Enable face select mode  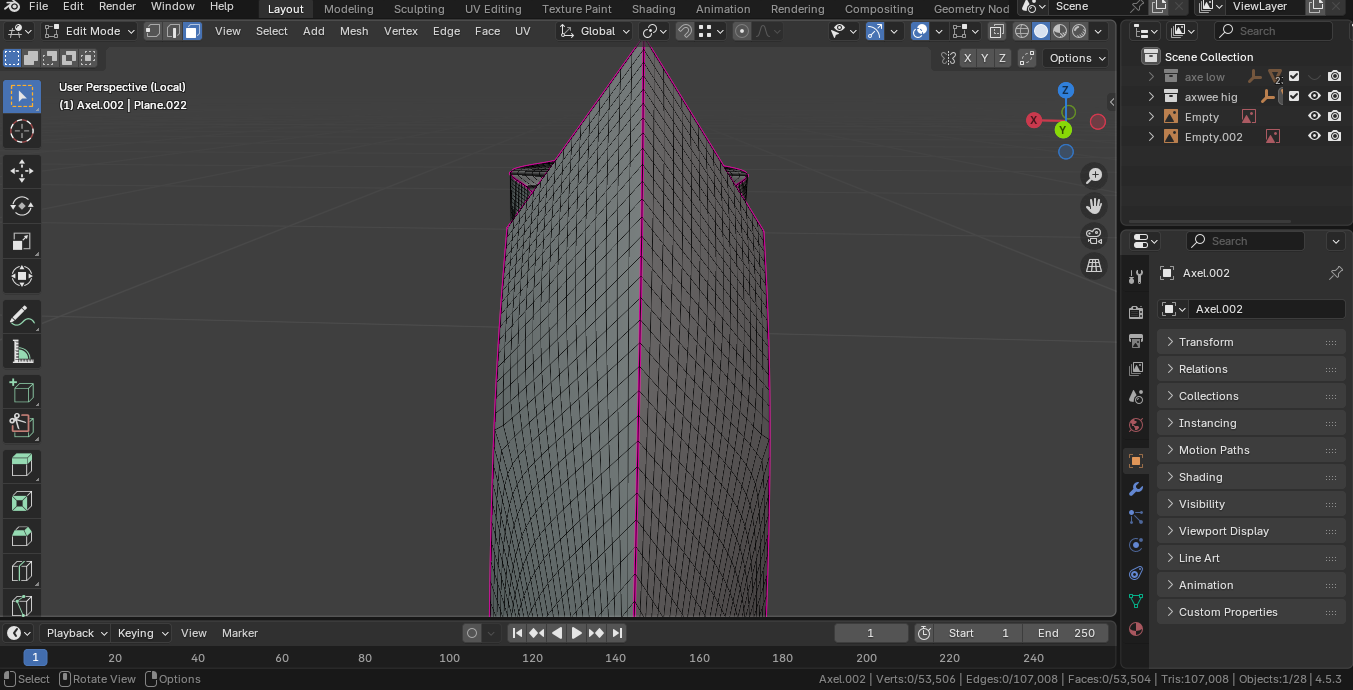point(193,31)
